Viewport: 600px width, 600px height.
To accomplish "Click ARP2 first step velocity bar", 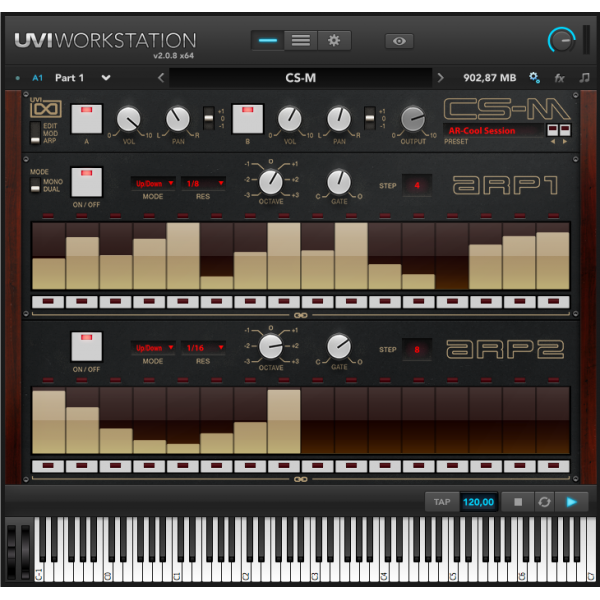I will point(49,422).
